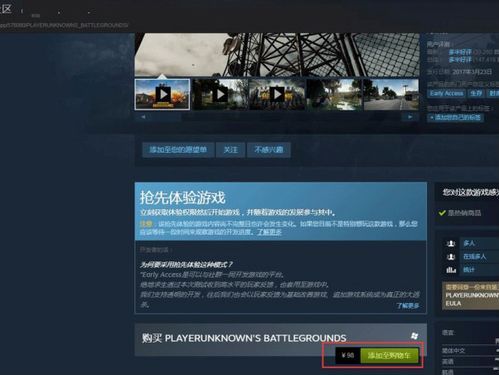The width and height of the screenshot is (499, 375).
Task: Click the 抢先体验游戏 heading
Action: pos(183,198)
